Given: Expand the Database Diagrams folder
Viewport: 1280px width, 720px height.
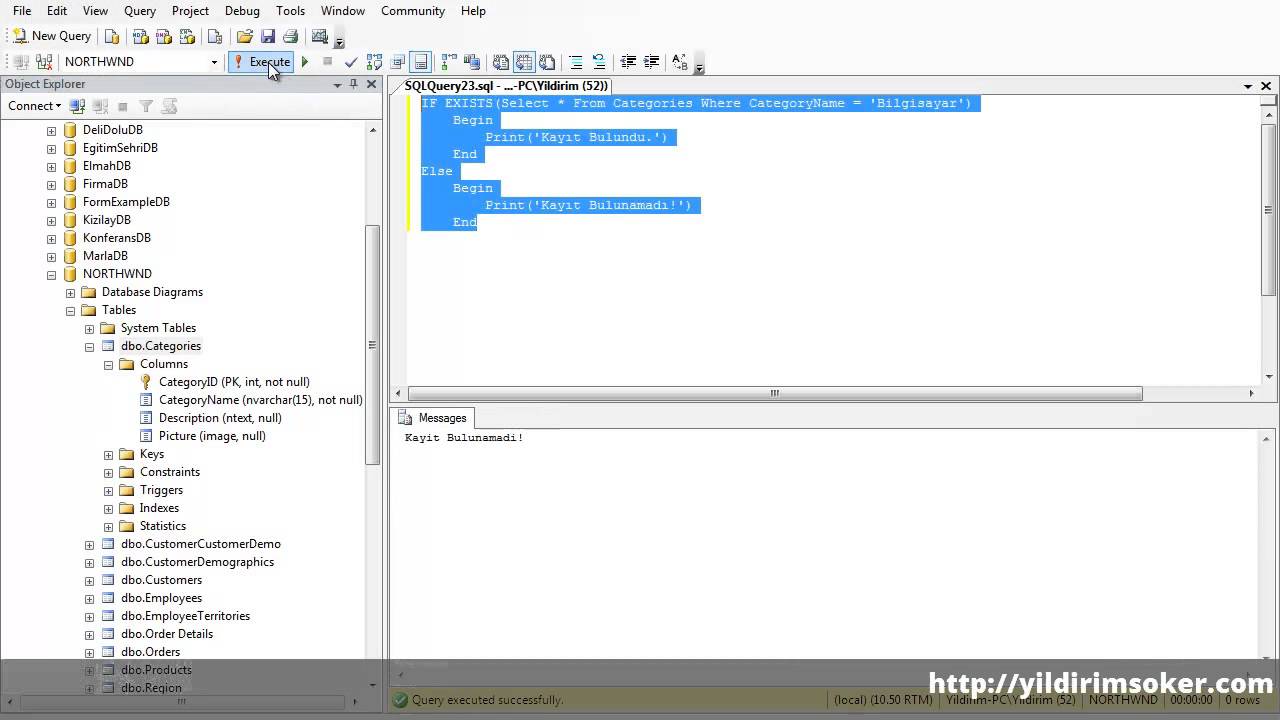Looking at the screenshot, I should 70,292.
